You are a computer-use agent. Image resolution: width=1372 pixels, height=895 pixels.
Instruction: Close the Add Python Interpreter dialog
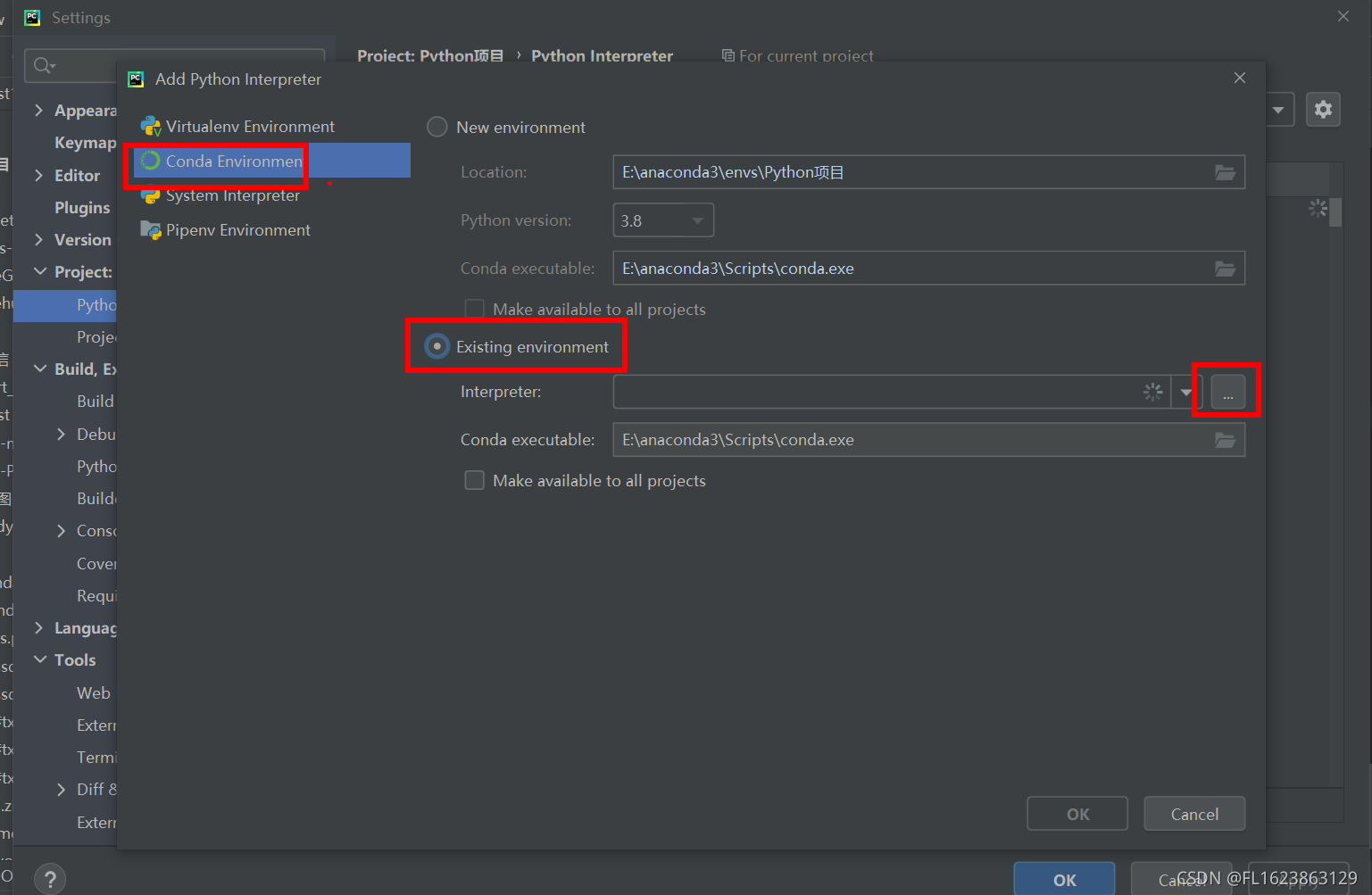tap(1240, 78)
